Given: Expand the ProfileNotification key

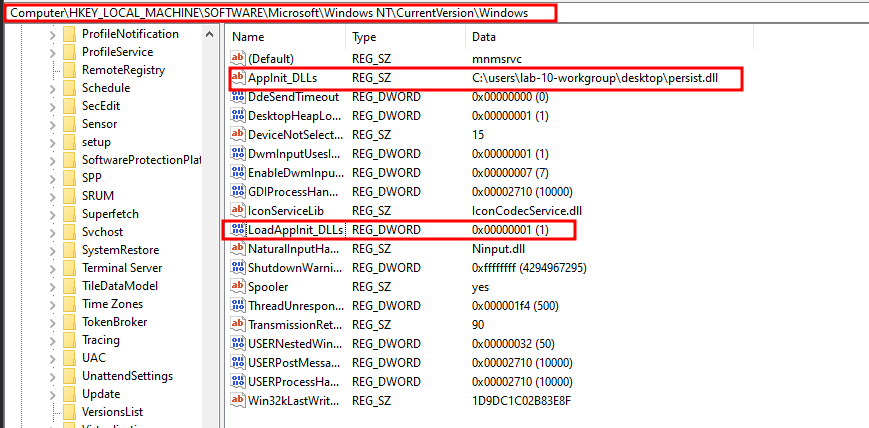Looking at the screenshot, I should (52, 34).
